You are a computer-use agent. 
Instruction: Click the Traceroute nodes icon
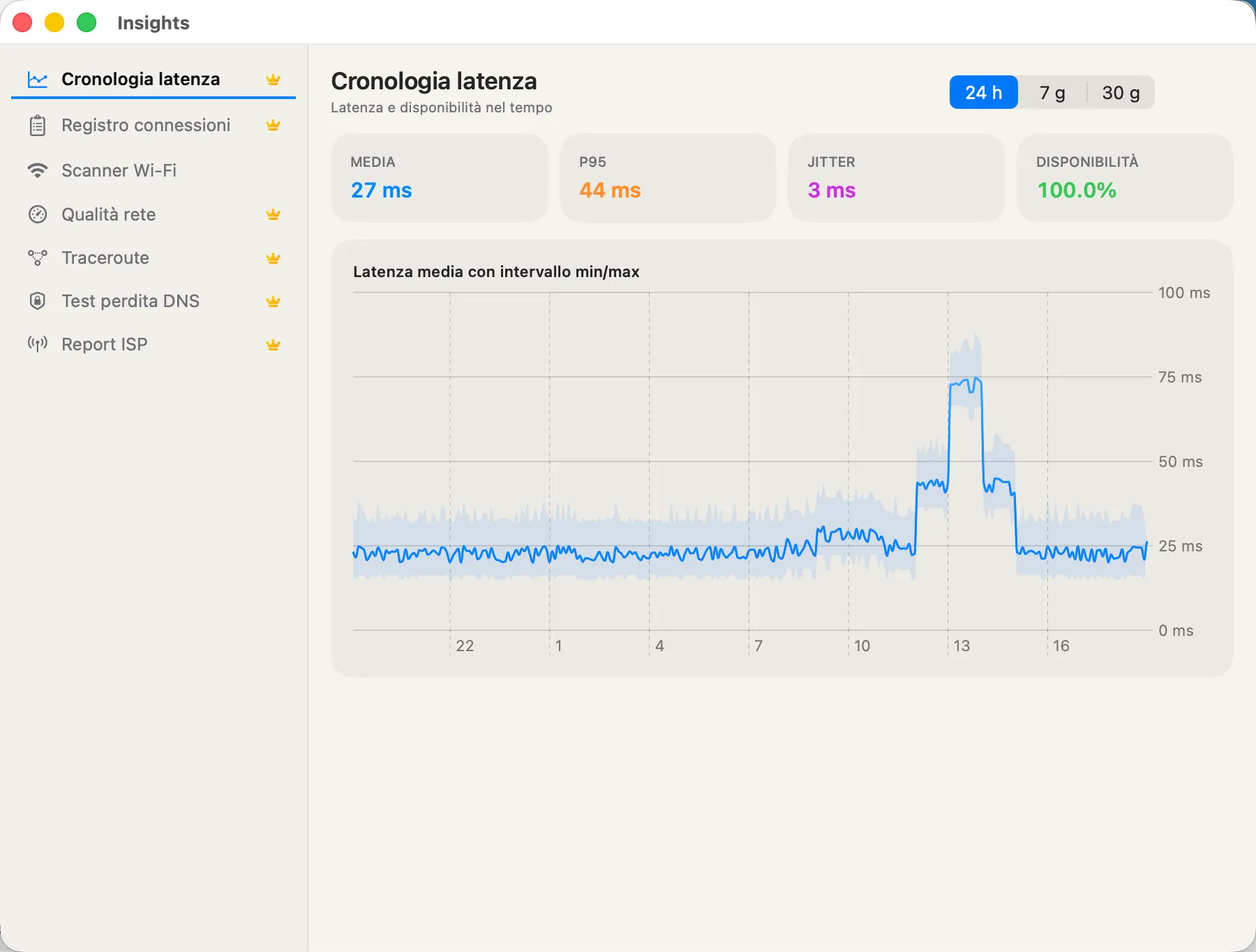(x=38, y=258)
